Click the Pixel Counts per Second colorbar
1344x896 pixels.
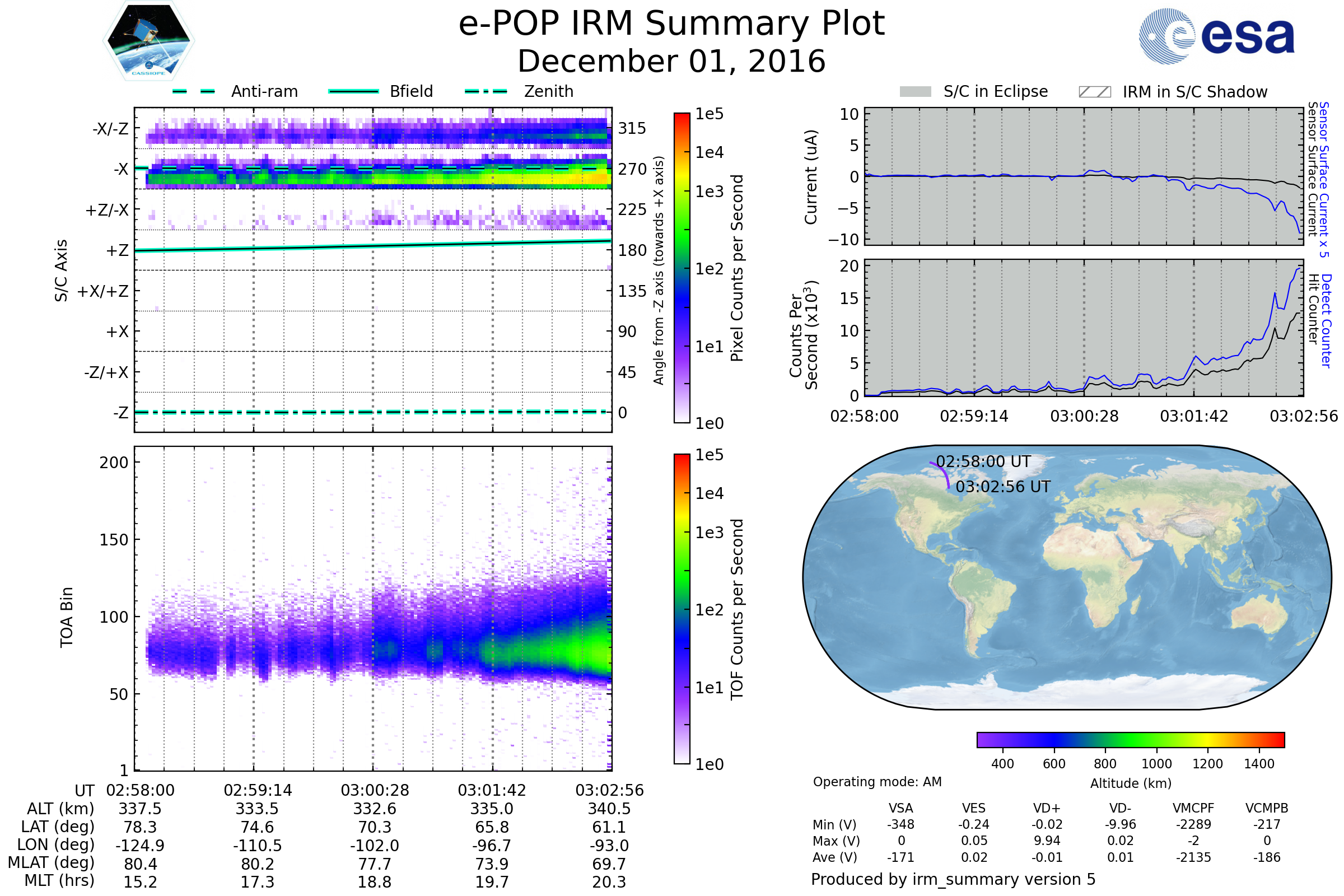pyautogui.click(x=682, y=268)
